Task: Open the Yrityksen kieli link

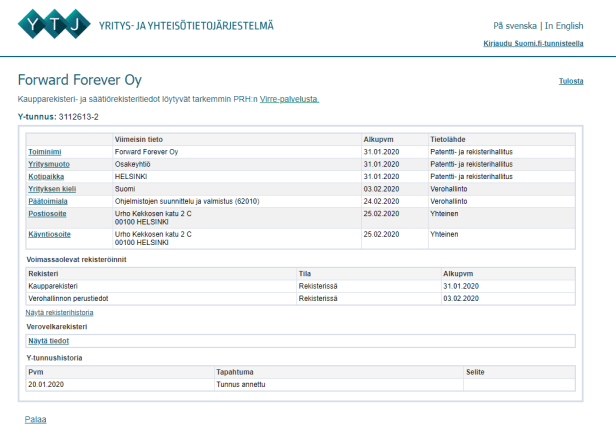Action: point(52,189)
